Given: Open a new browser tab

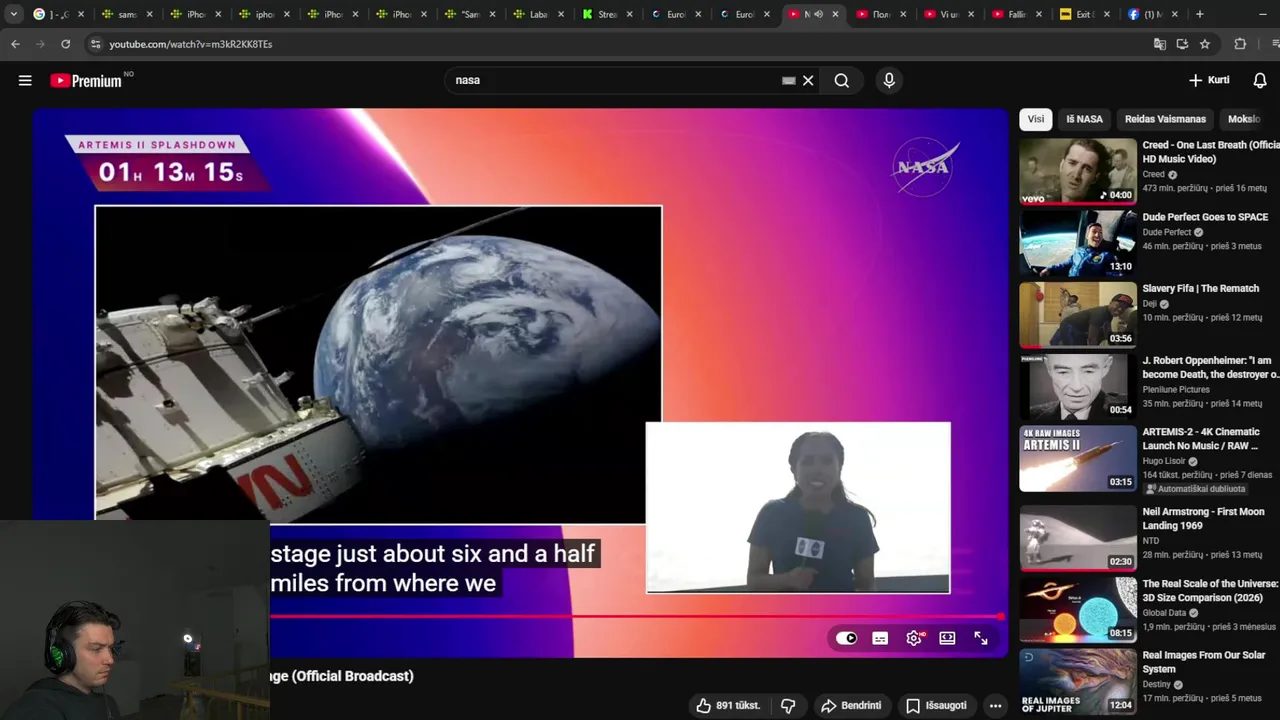Looking at the screenshot, I should tap(1199, 14).
